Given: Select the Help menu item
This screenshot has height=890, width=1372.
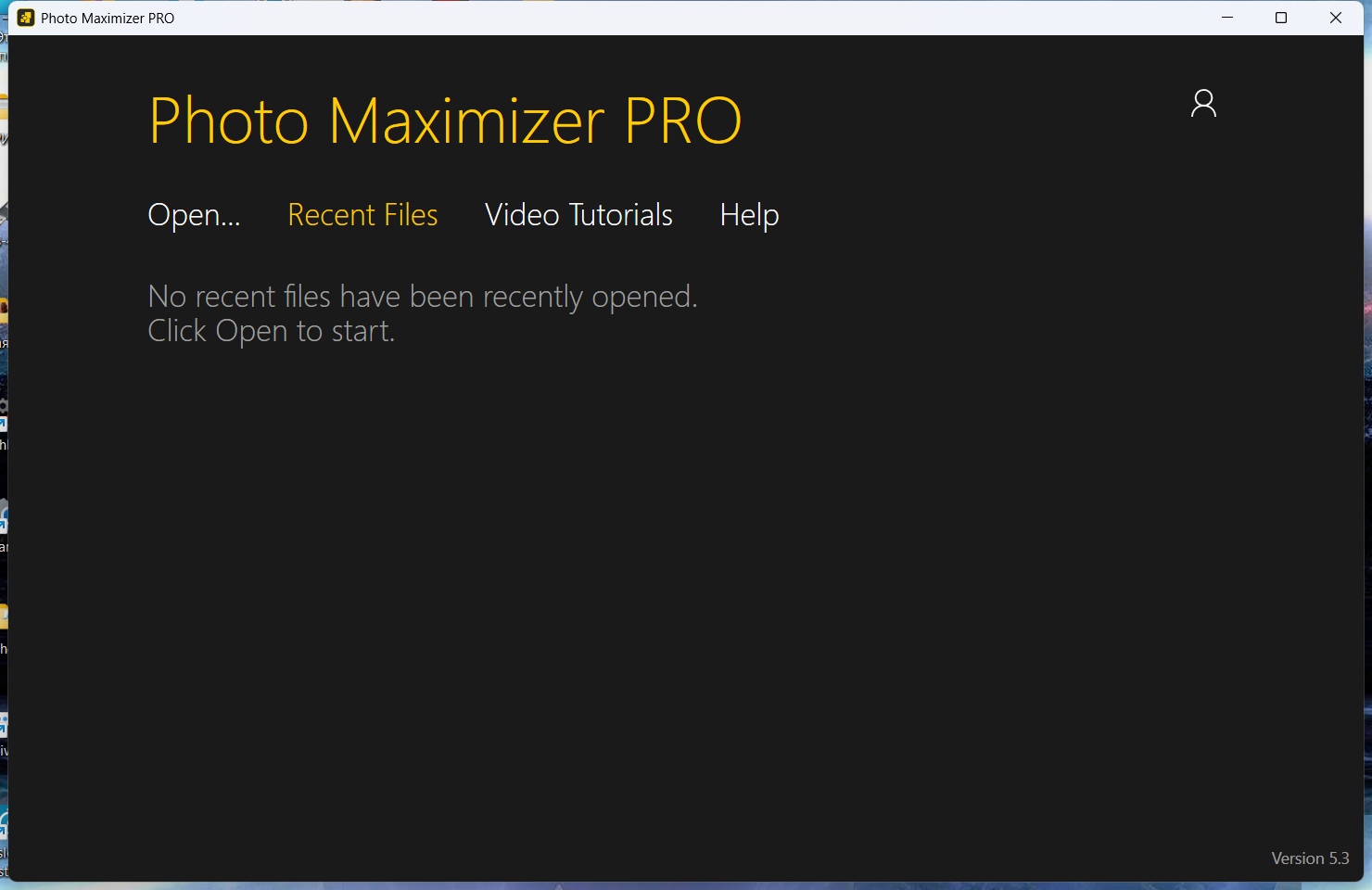Looking at the screenshot, I should 749,216.
